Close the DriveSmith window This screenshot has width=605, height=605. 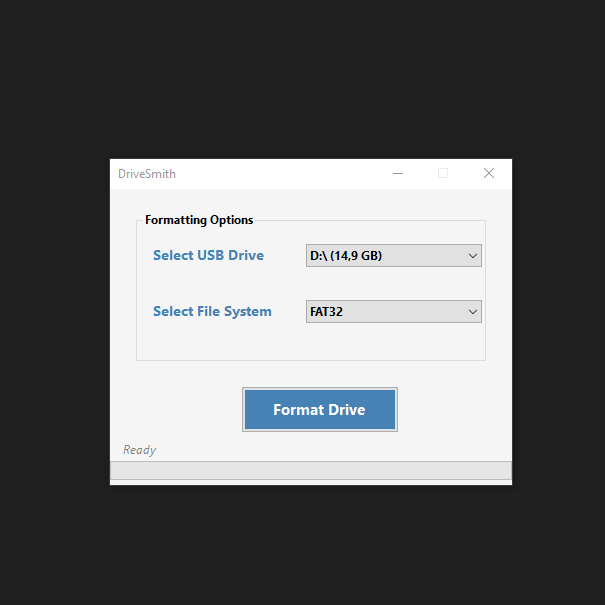pos(489,174)
